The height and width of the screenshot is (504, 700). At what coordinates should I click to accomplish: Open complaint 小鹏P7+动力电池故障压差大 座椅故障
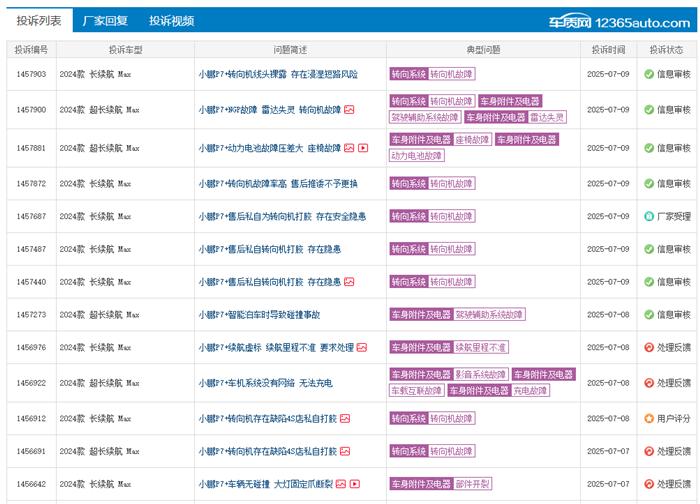(270, 148)
